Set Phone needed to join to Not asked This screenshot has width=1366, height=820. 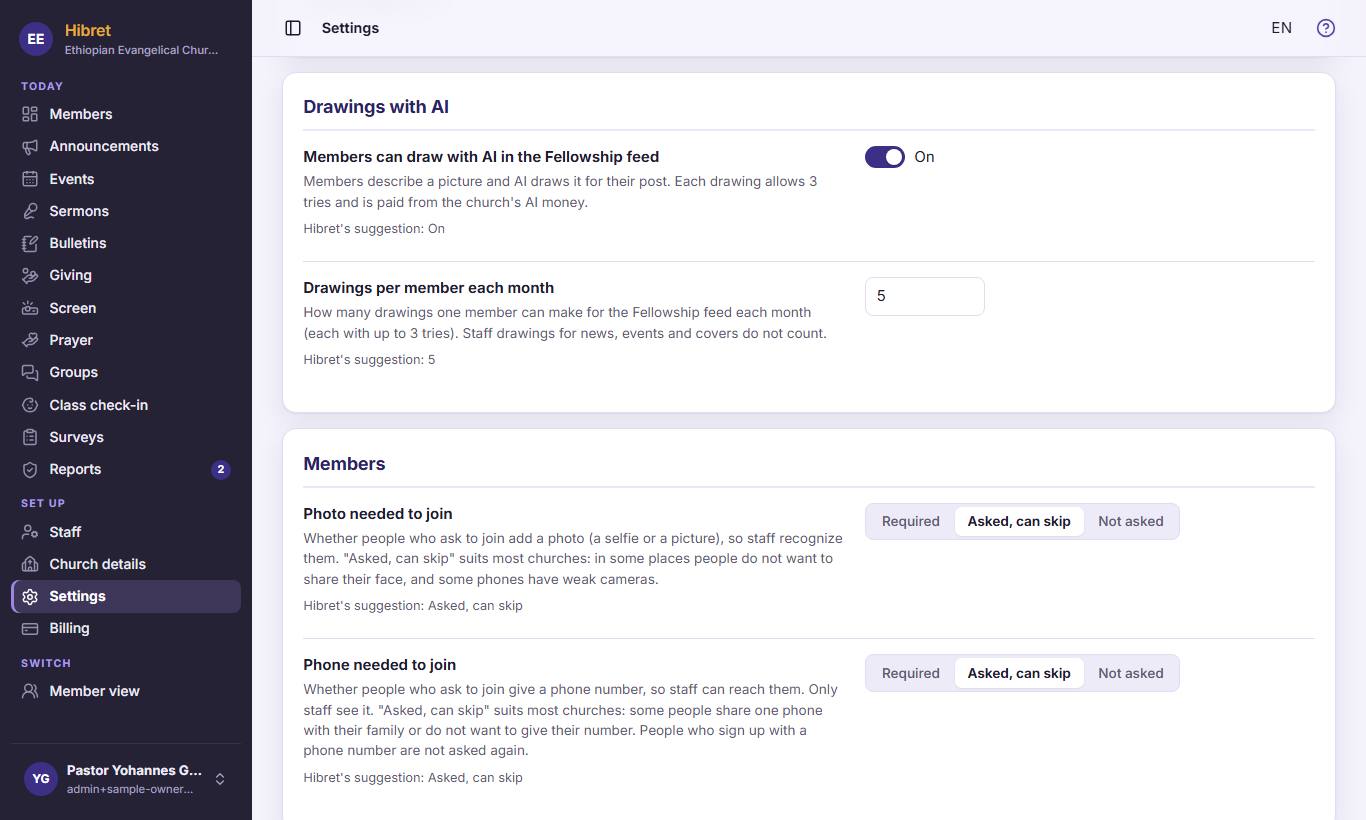[1131, 673]
